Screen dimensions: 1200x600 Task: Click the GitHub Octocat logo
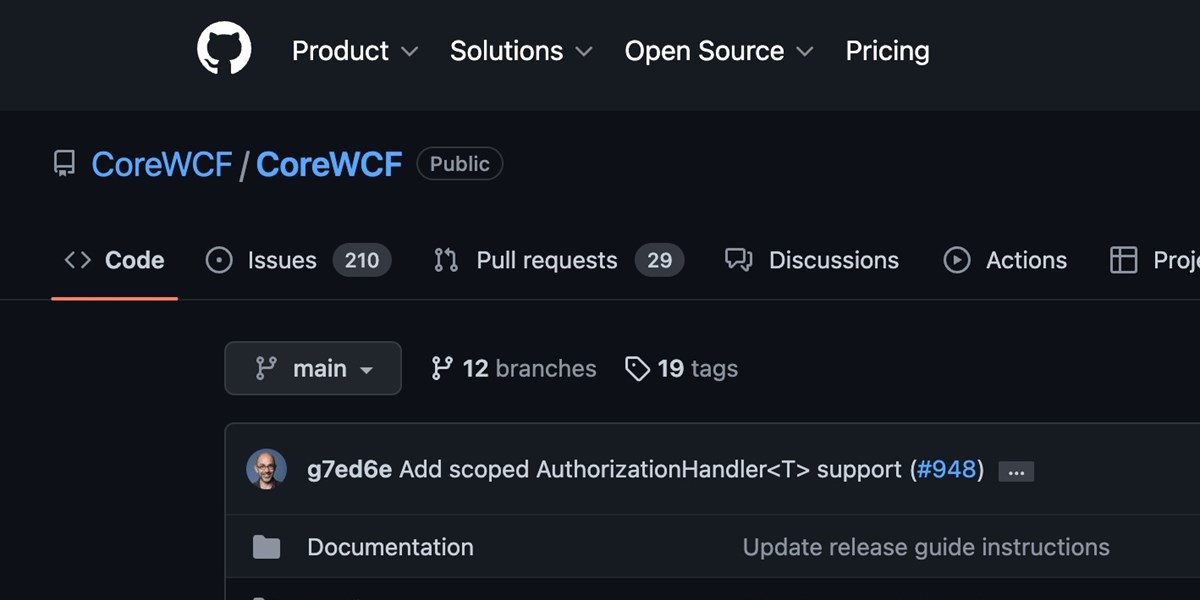(x=224, y=49)
